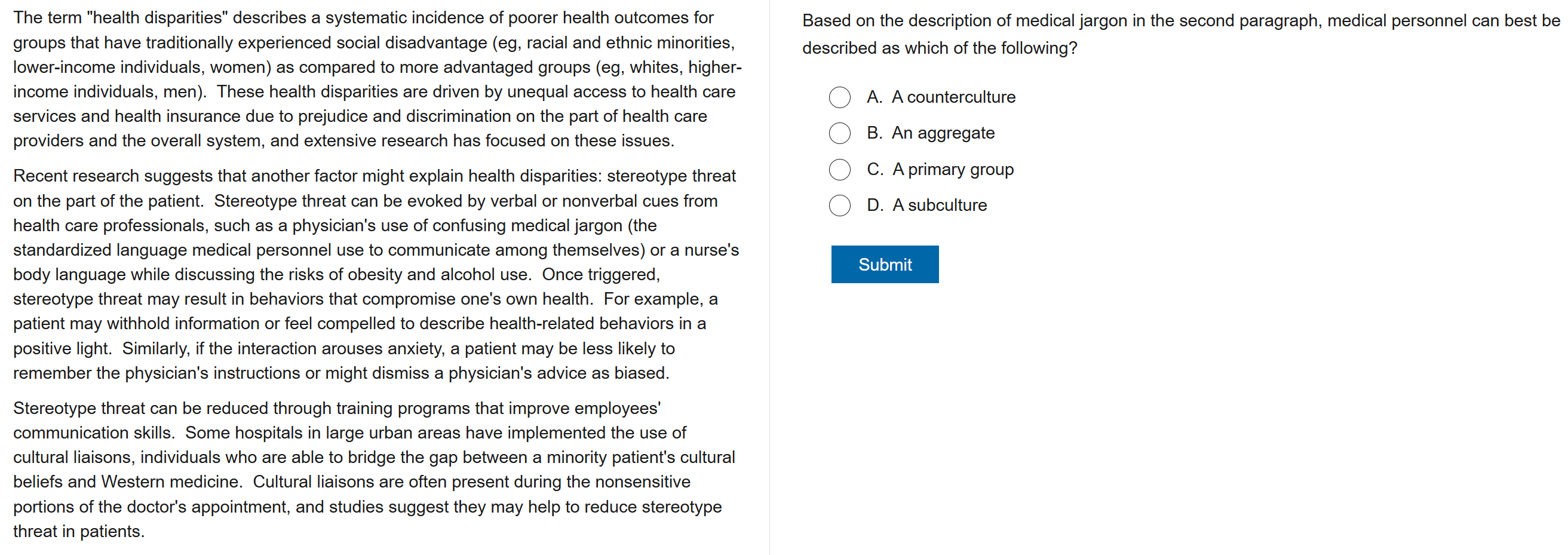
Task: Click the "An aggregate" answer label
Action: (943, 133)
